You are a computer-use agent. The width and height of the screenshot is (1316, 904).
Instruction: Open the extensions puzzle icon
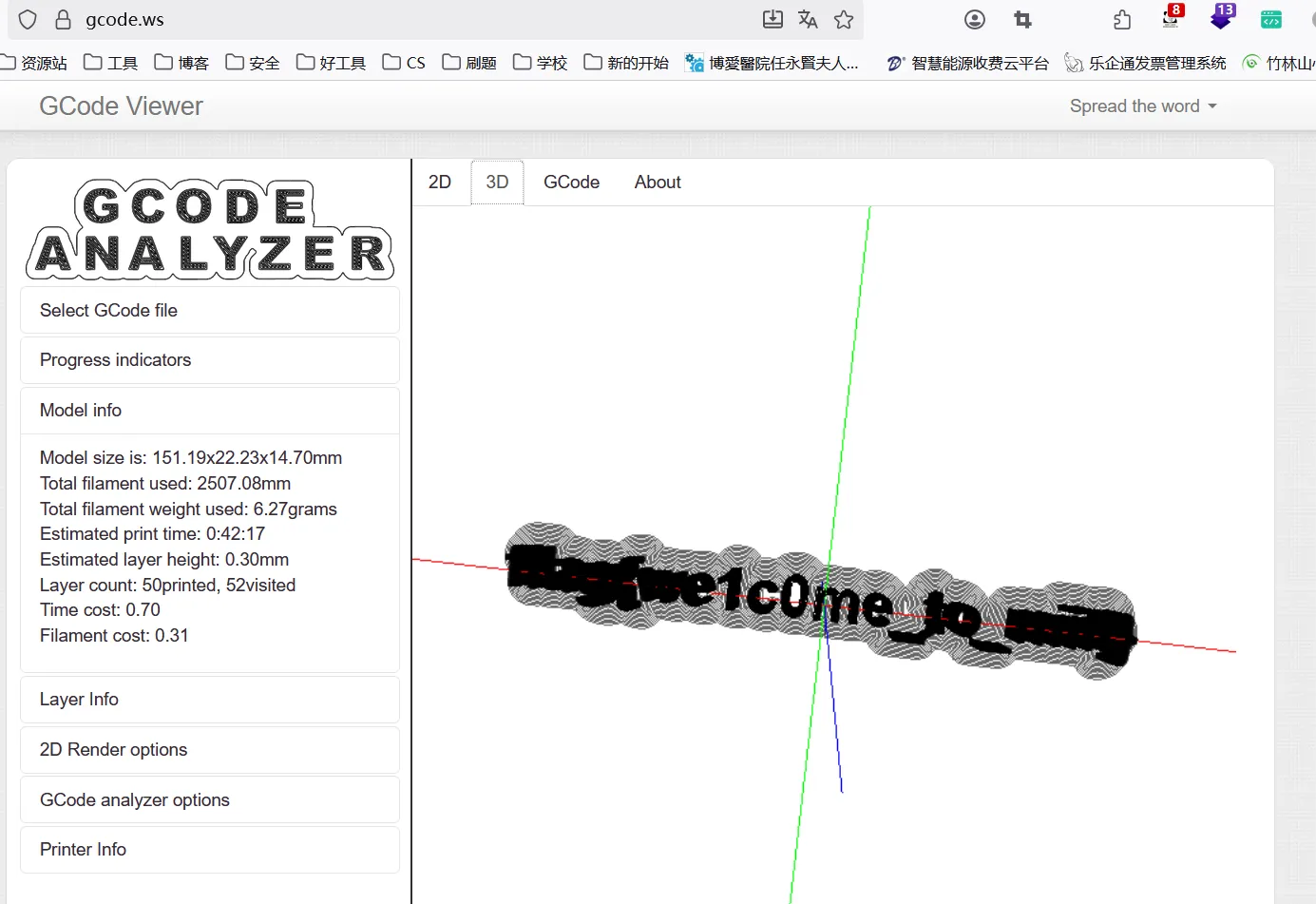1122,19
